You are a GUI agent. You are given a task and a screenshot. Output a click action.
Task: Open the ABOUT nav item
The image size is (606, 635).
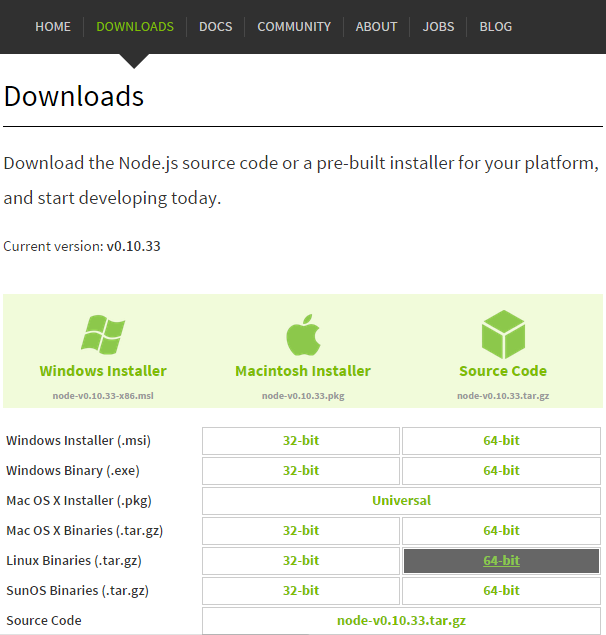click(x=376, y=27)
